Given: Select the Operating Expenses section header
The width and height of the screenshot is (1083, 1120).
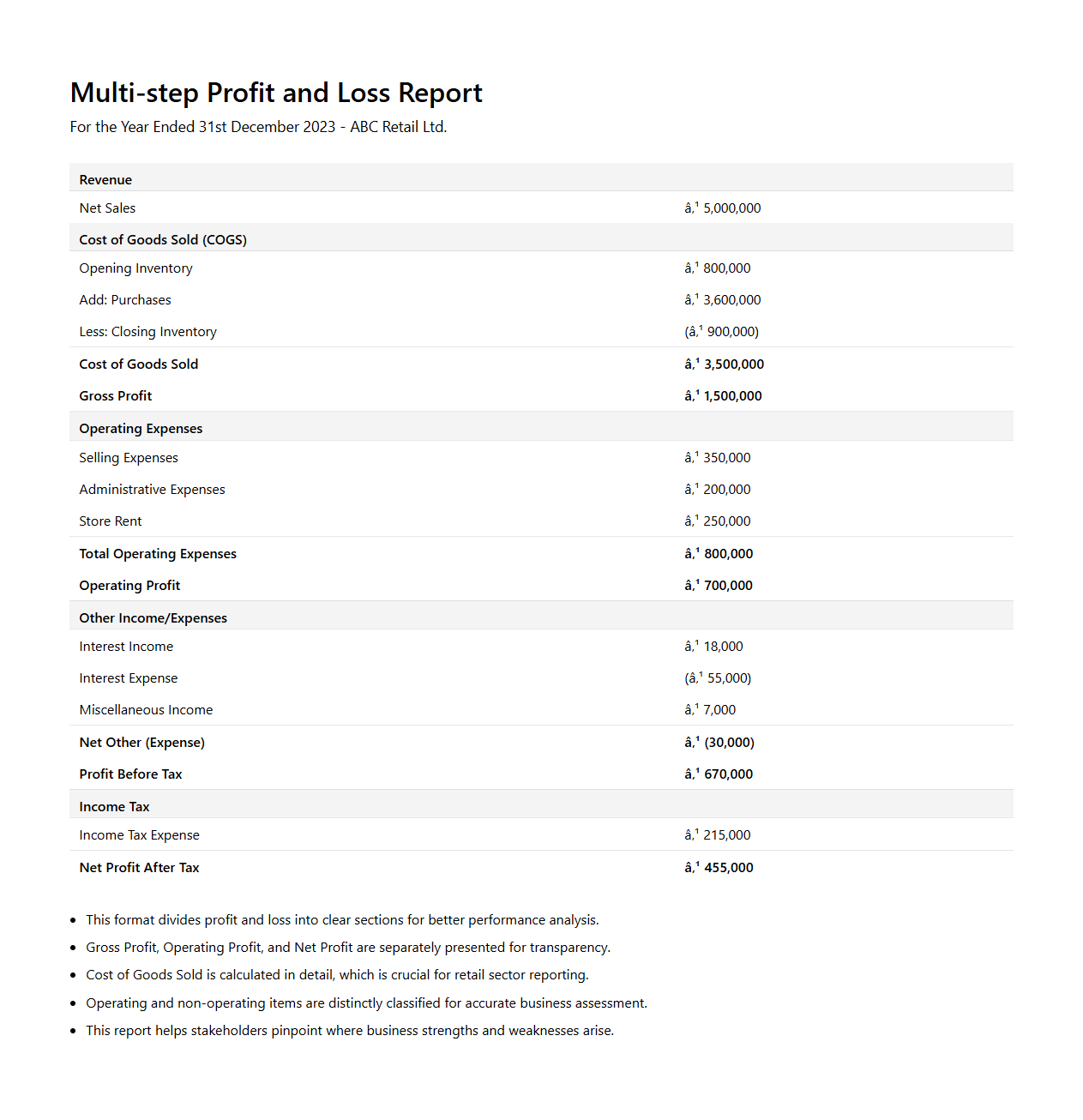Looking at the screenshot, I should [x=141, y=429].
